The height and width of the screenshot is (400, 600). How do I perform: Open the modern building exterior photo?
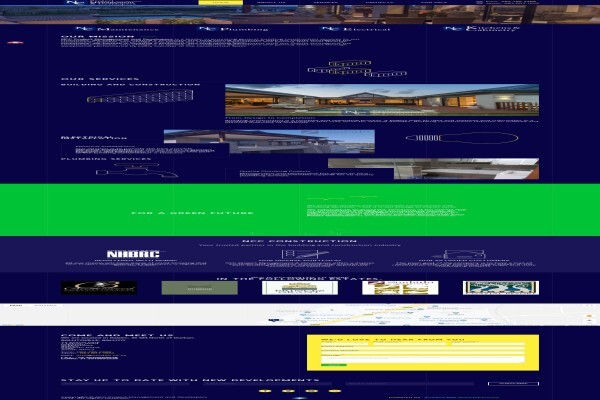(269, 142)
